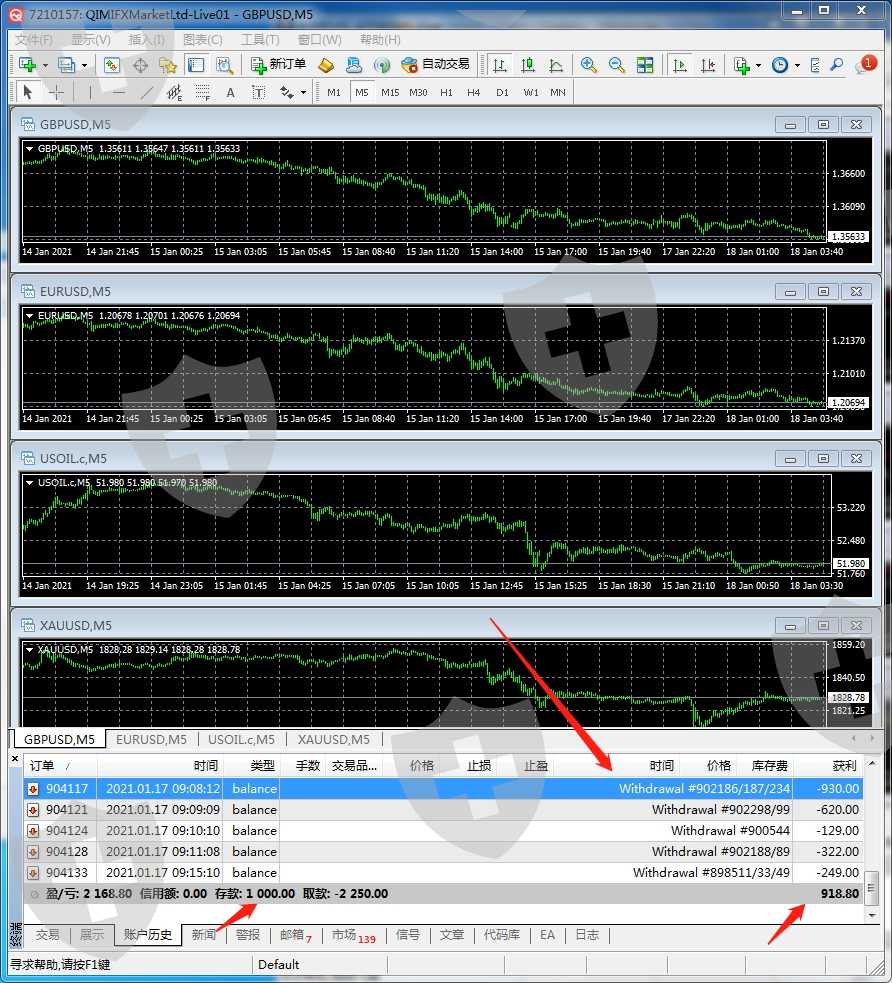Image resolution: width=892 pixels, height=983 pixels.
Task: Expand the profiles dropdown arrow
Action: click(x=84, y=65)
